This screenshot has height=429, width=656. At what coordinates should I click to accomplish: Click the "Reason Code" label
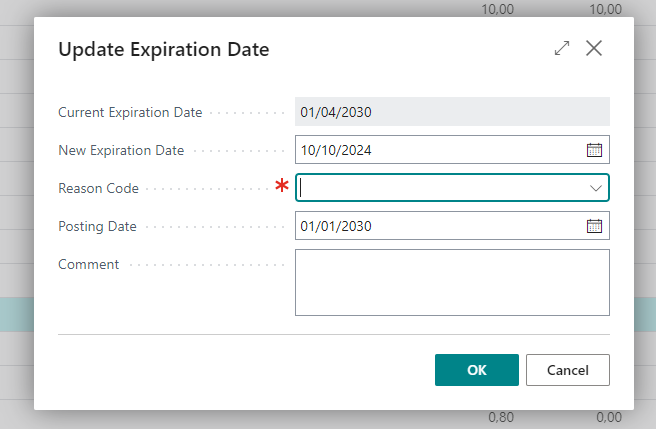pyautogui.click(x=98, y=188)
